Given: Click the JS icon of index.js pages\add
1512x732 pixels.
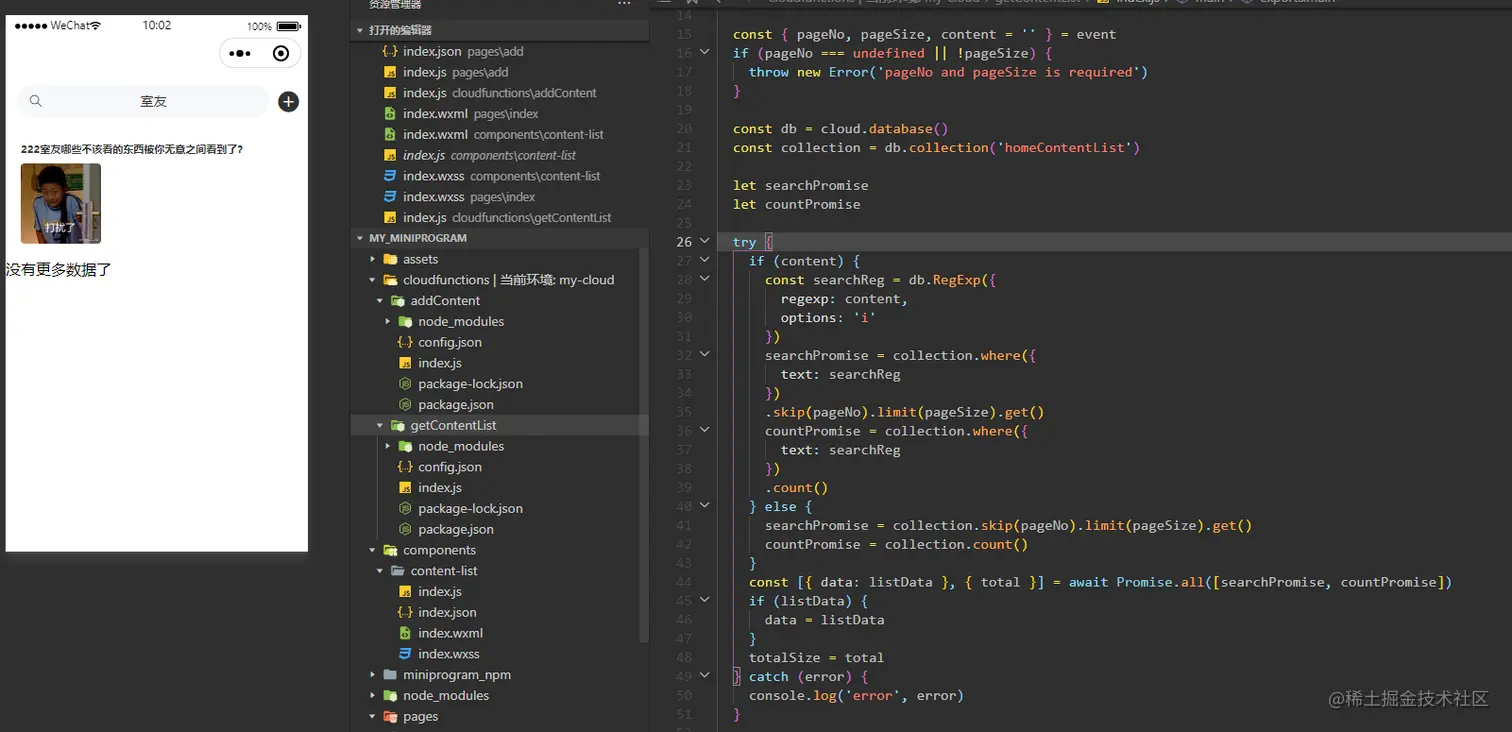Looking at the screenshot, I should pyautogui.click(x=390, y=72).
